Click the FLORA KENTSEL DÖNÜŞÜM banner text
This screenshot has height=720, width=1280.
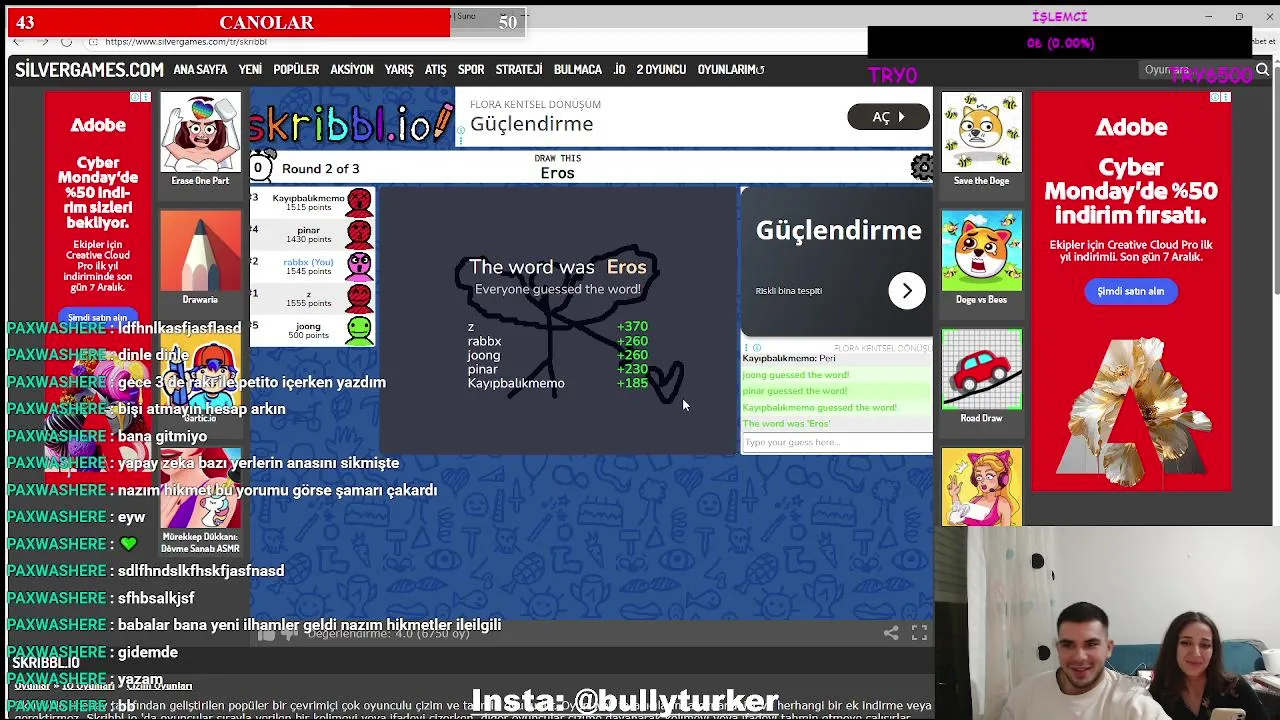pos(535,104)
